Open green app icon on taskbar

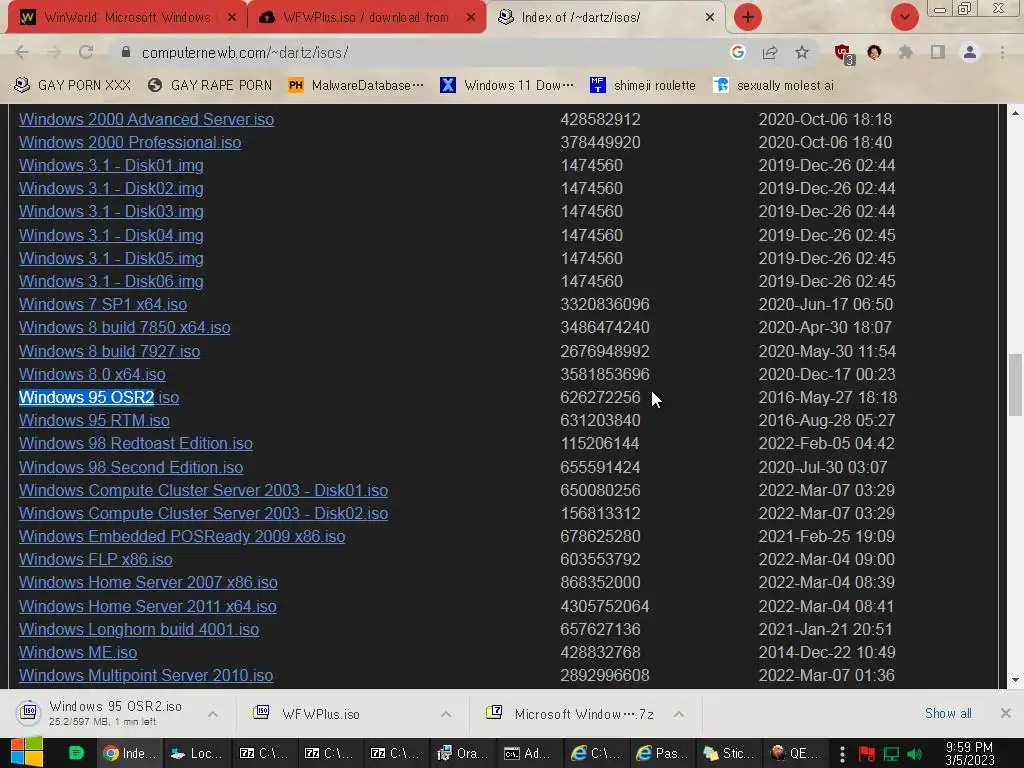click(76, 753)
